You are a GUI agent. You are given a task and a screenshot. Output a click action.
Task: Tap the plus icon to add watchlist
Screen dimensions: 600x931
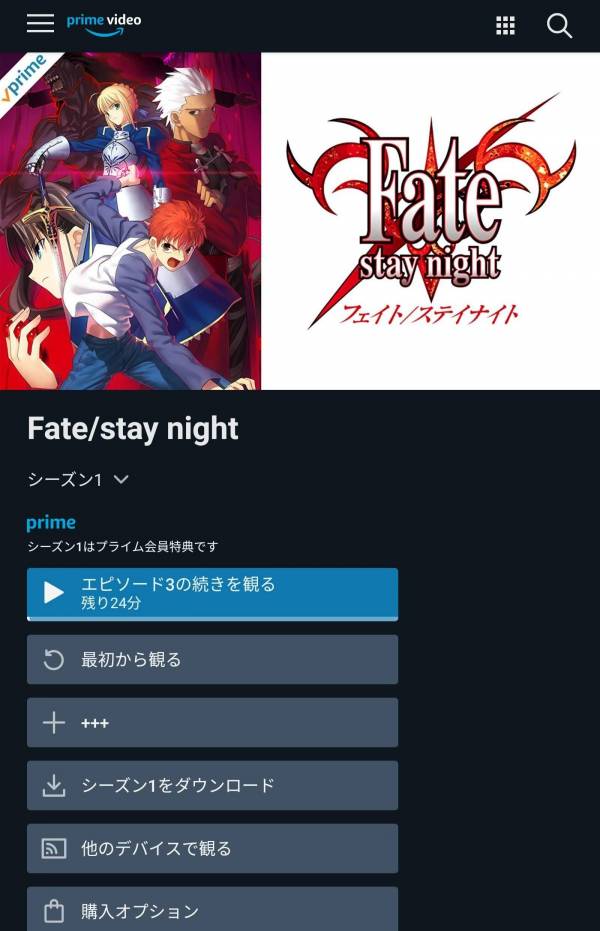tap(53, 723)
